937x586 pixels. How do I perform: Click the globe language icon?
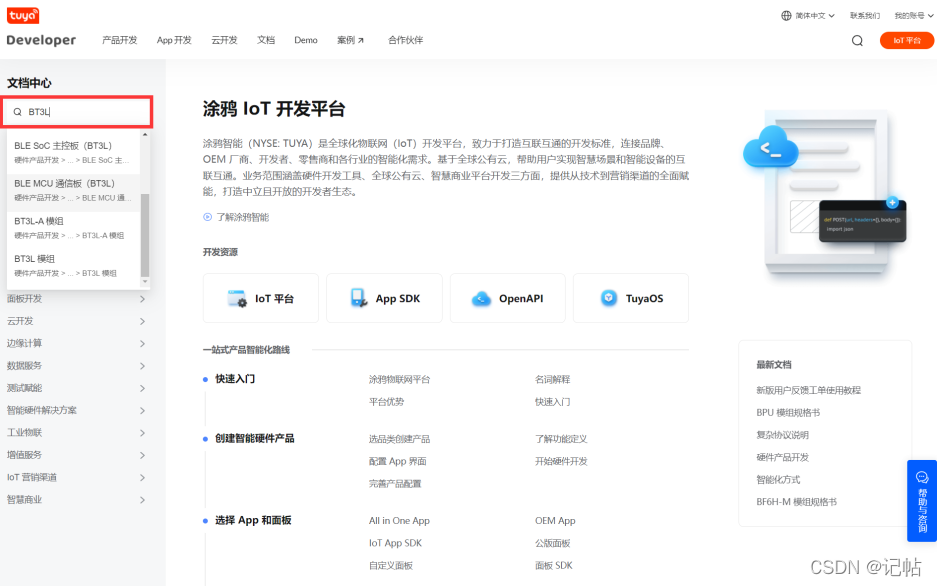pyautogui.click(x=786, y=16)
